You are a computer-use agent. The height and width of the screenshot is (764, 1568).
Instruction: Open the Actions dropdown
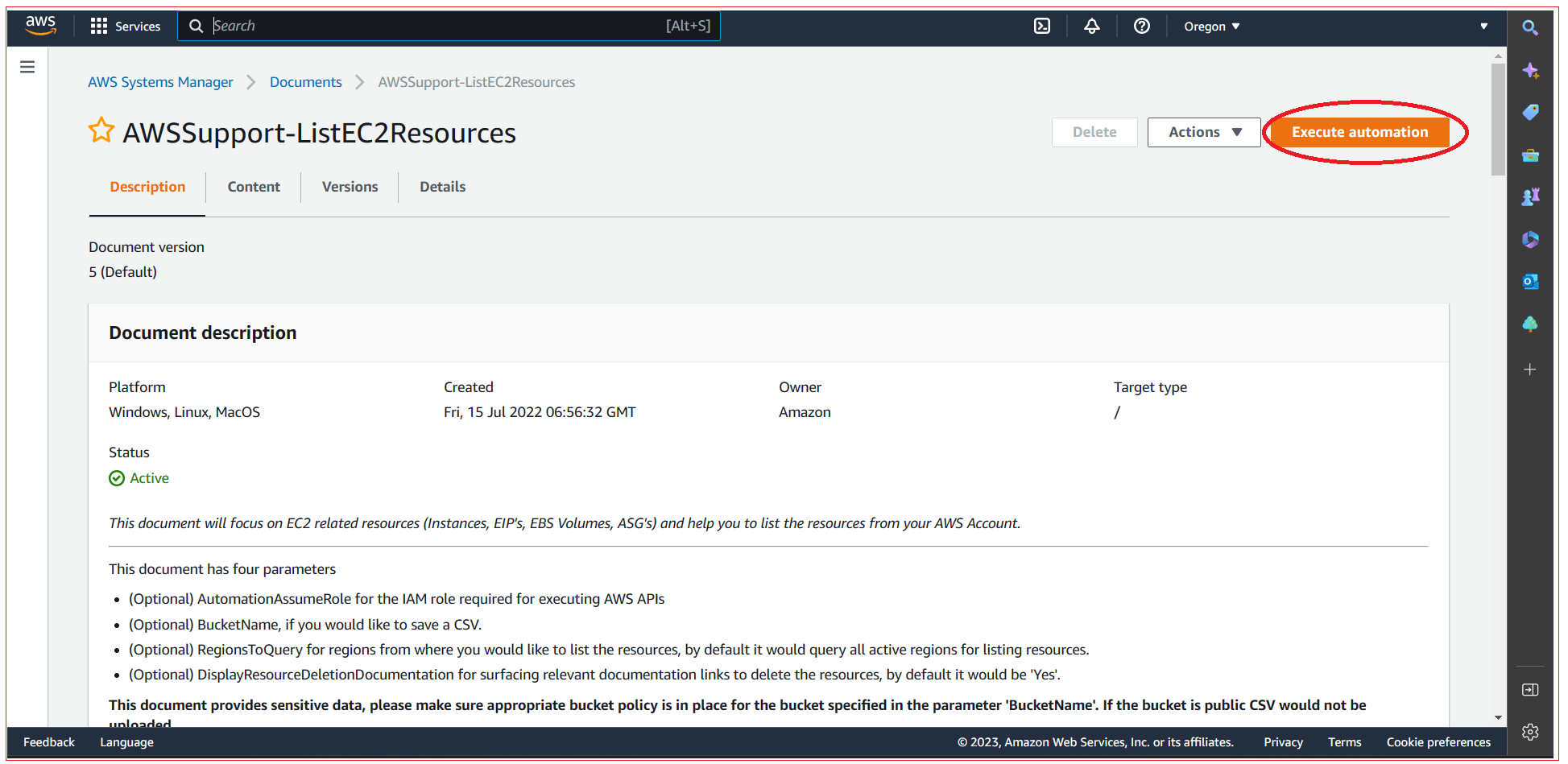point(1203,132)
